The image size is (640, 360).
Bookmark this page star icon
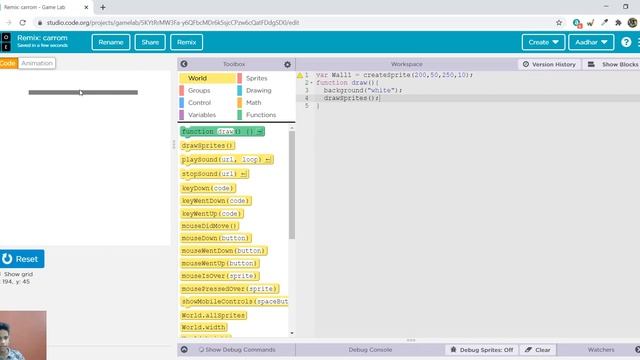(559, 22)
